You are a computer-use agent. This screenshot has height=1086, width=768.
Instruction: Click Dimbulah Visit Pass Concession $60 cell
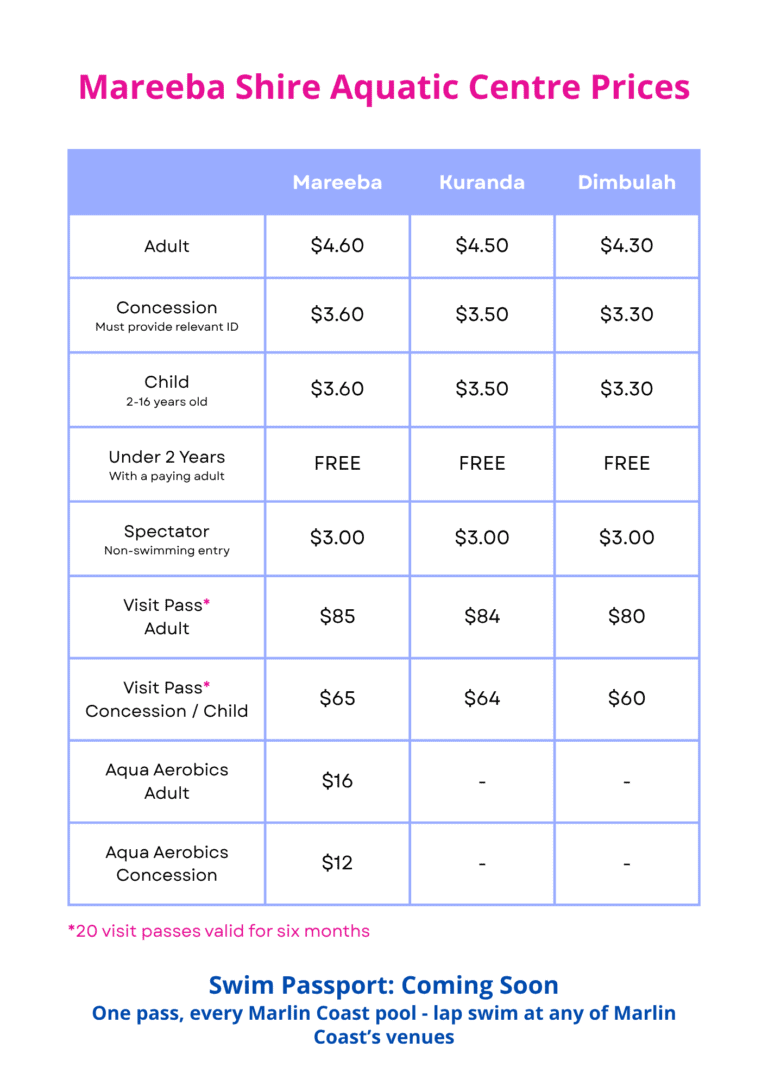tap(627, 698)
